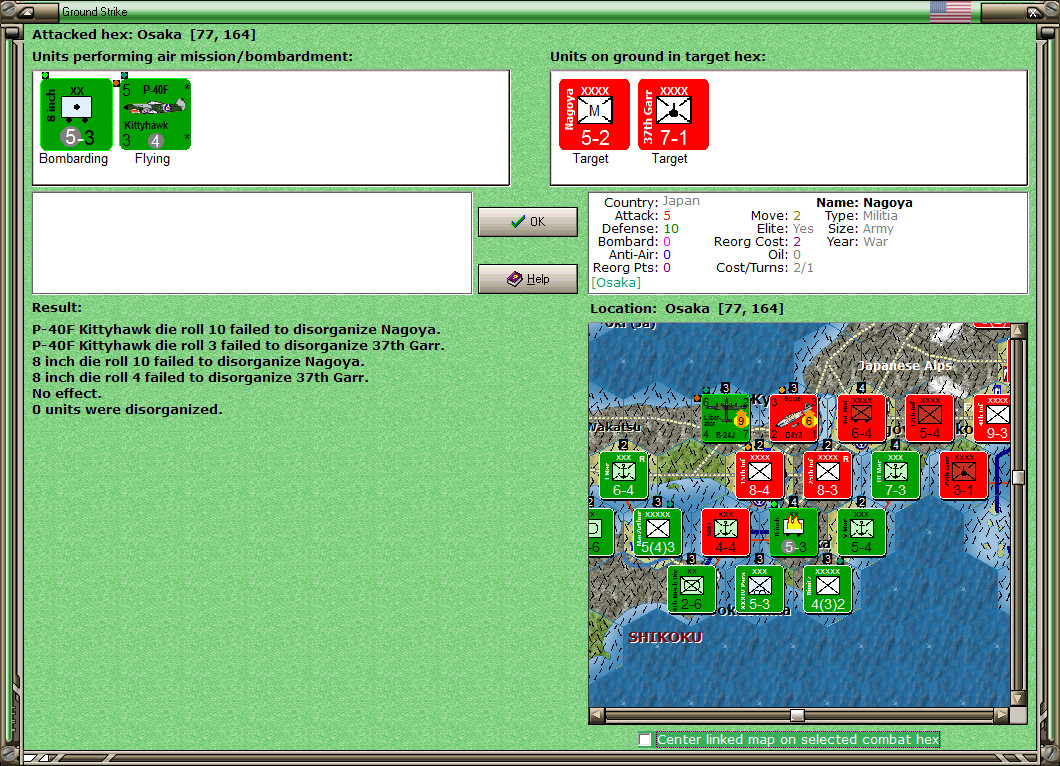The height and width of the screenshot is (766, 1060).
Task: Click the empty message text box
Action: (x=251, y=243)
